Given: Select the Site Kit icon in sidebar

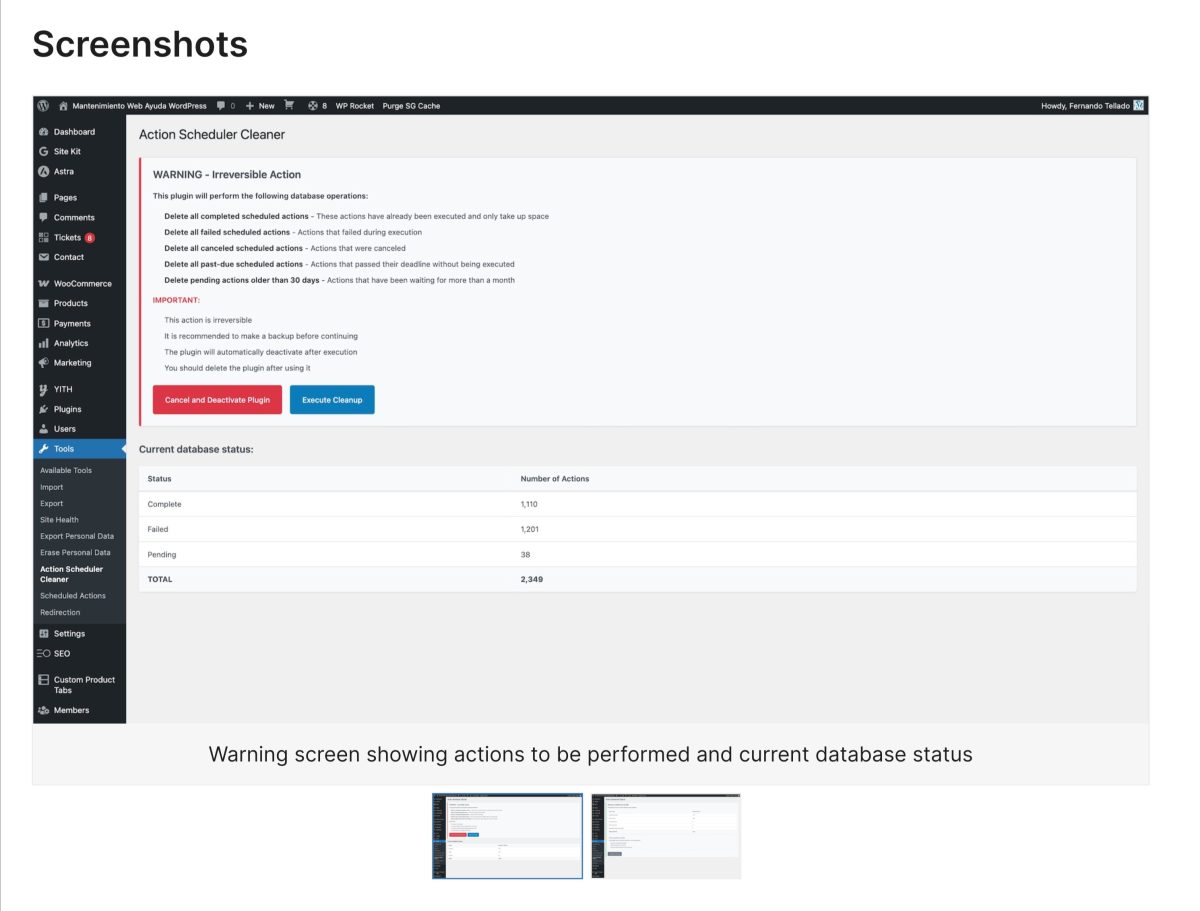Looking at the screenshot, I should [x=43, y=151].
